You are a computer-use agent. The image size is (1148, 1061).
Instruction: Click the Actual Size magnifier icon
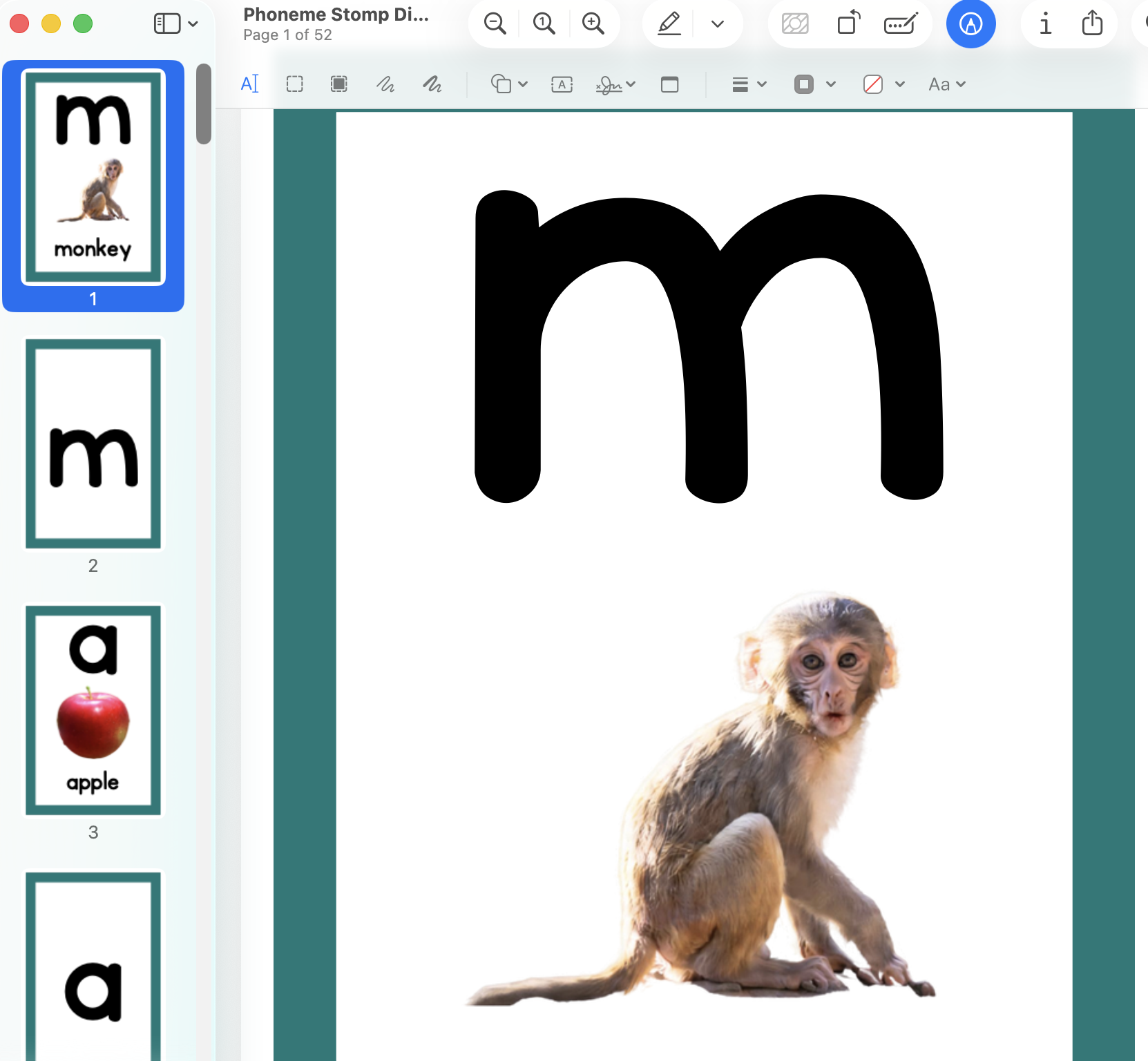[544, 23]
